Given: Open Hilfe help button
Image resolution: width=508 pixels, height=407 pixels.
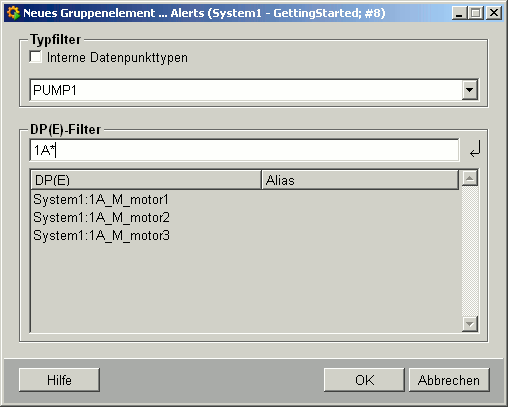Looking at the screenshot, I should (59, 380).
